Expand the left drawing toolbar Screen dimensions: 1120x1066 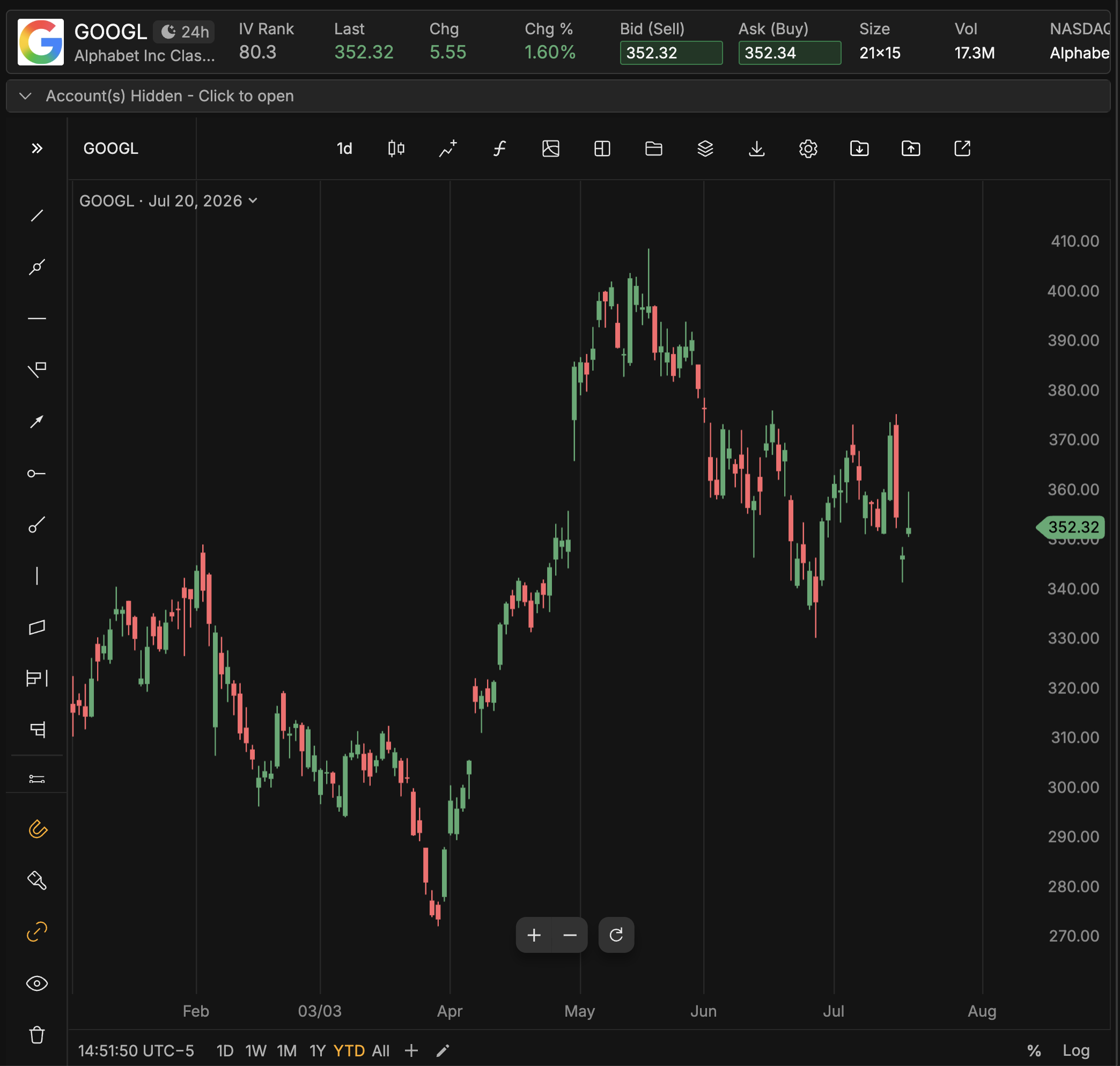[x=37, y=149]
